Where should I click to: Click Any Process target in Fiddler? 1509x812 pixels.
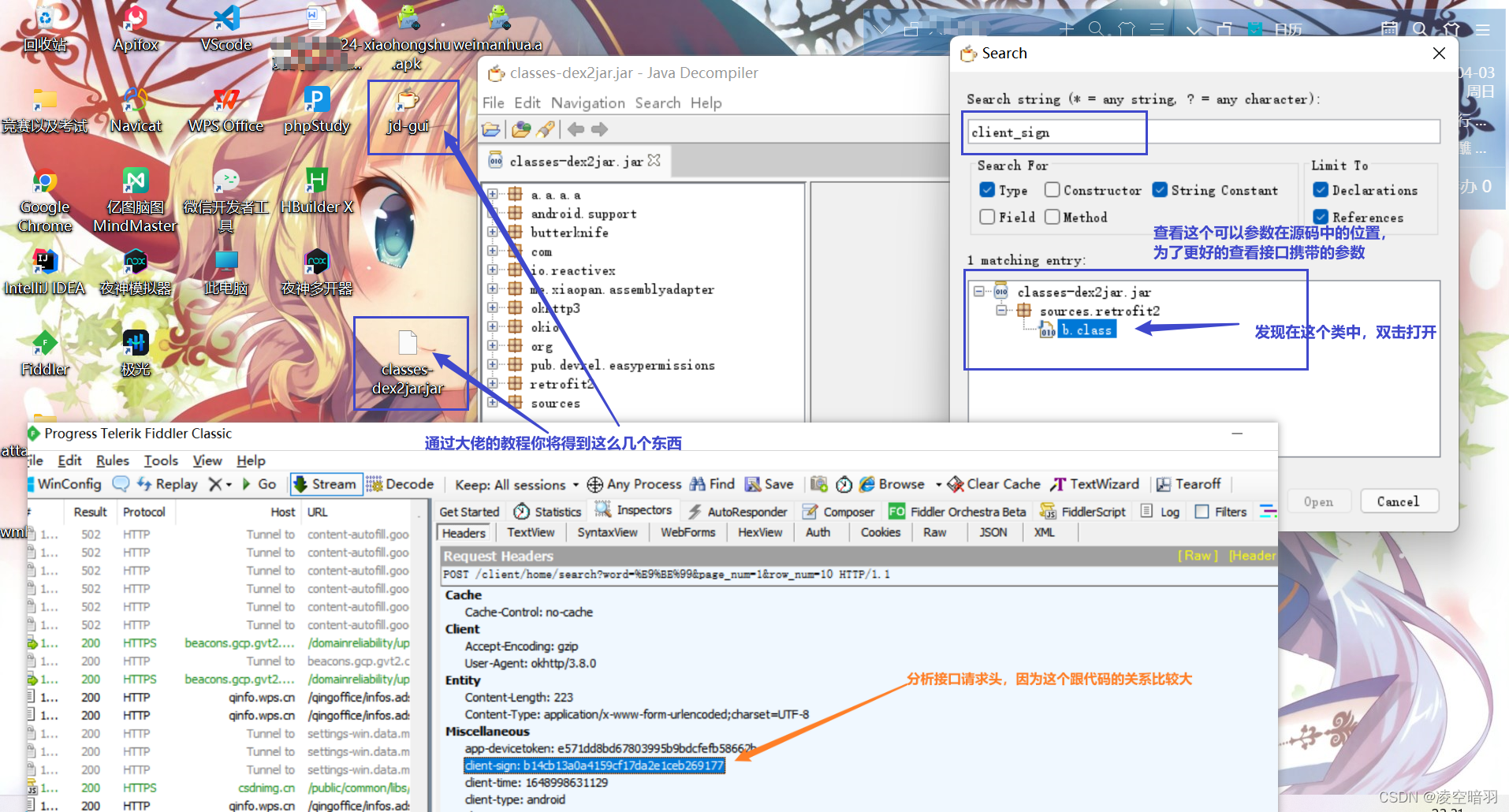click(x=635, y=484)
